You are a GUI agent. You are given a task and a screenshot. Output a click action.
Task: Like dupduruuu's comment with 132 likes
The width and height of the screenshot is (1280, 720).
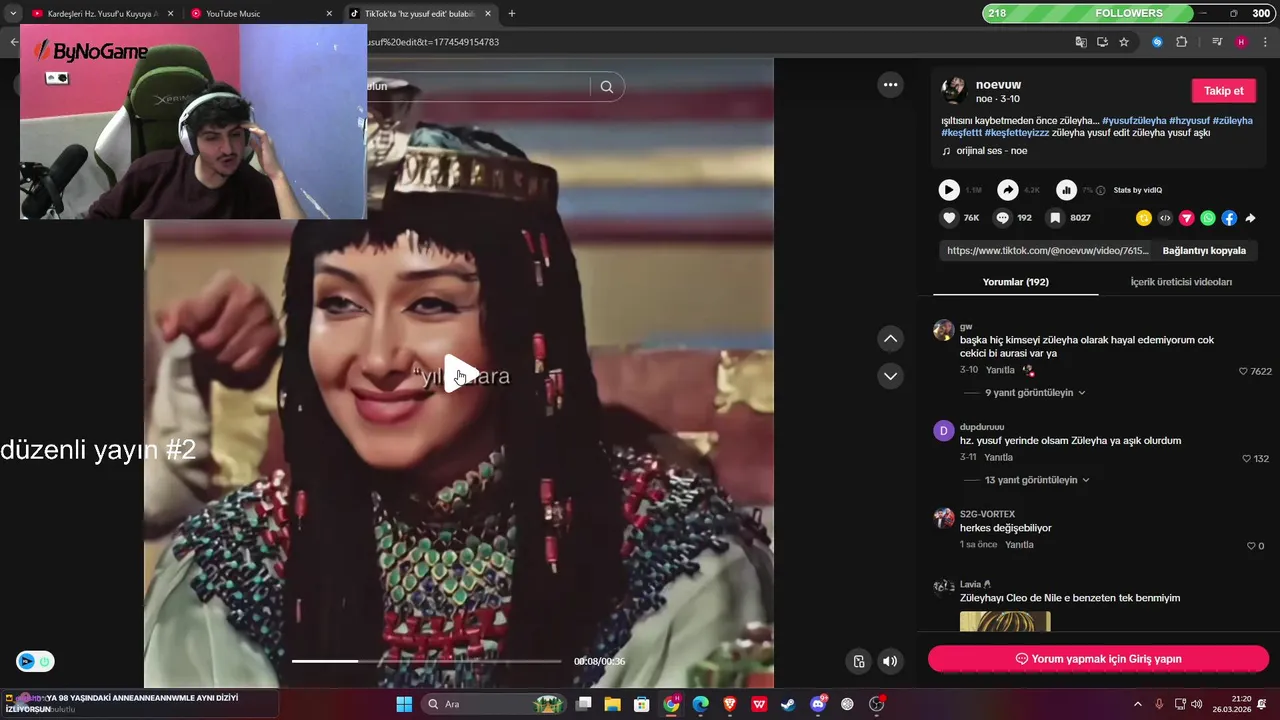point(1247,459)
